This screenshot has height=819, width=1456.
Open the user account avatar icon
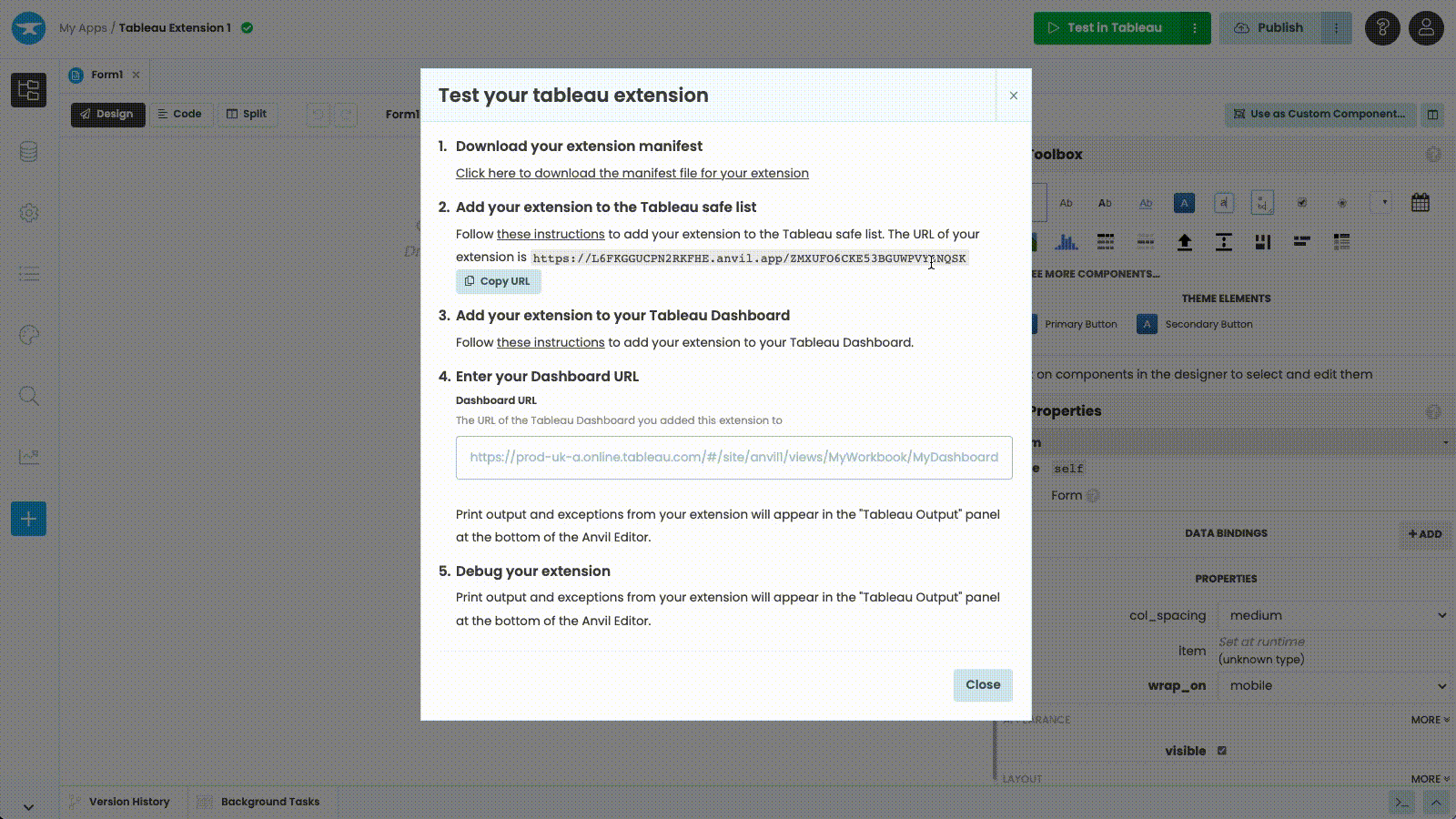(x=1426, y=28)
